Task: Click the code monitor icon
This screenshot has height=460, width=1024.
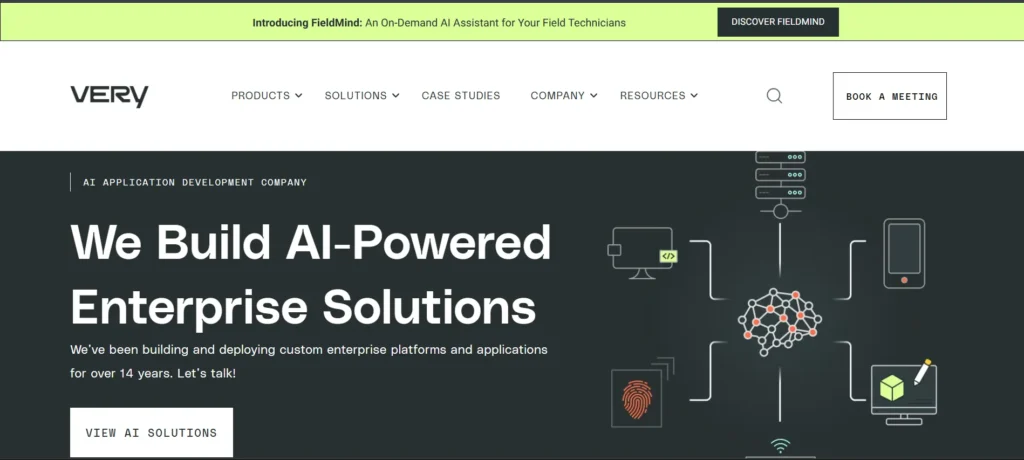Action: point(644,249)
